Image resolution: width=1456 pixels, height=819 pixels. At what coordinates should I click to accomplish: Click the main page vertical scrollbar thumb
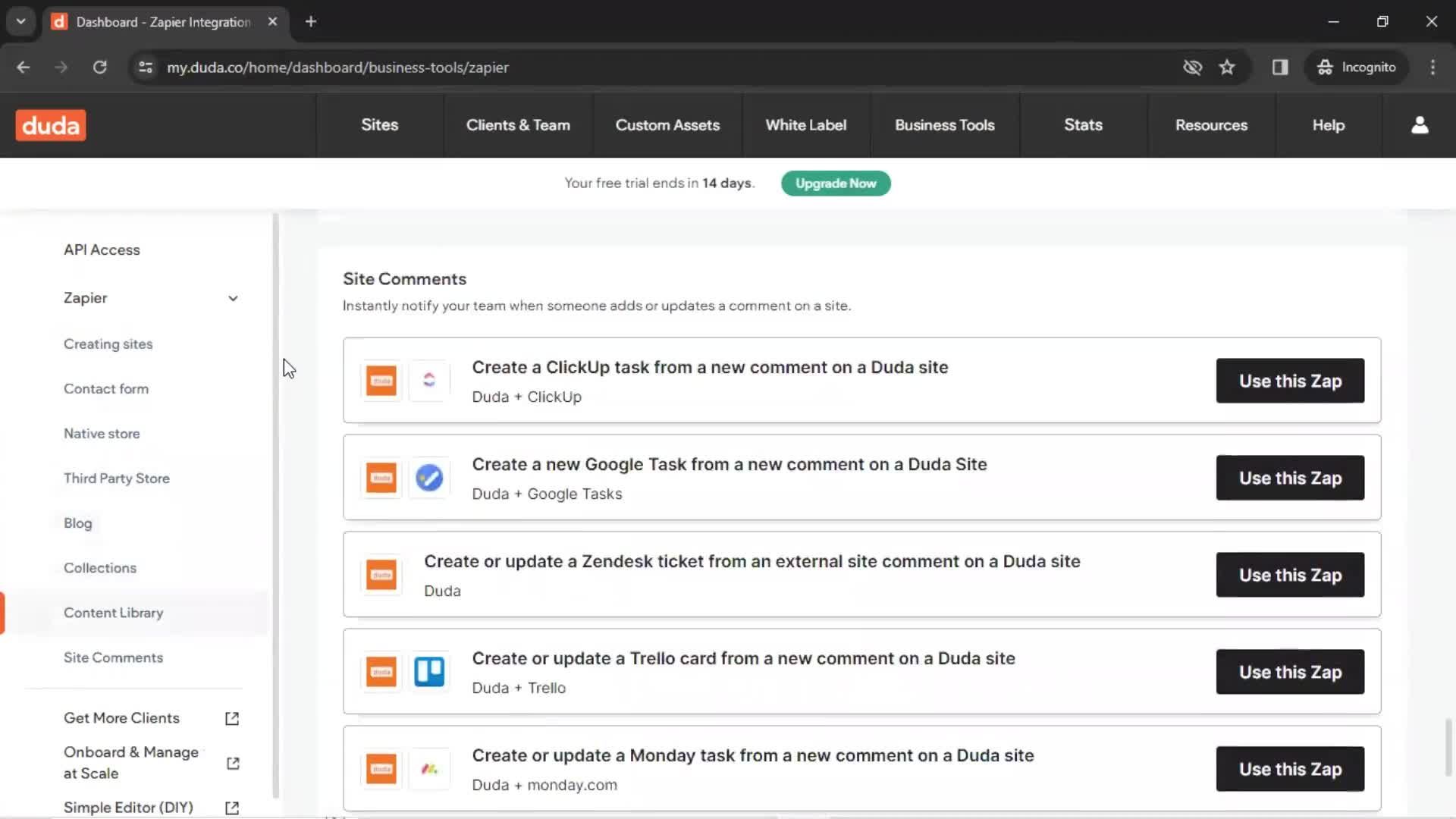click(x=1448, y=747)
